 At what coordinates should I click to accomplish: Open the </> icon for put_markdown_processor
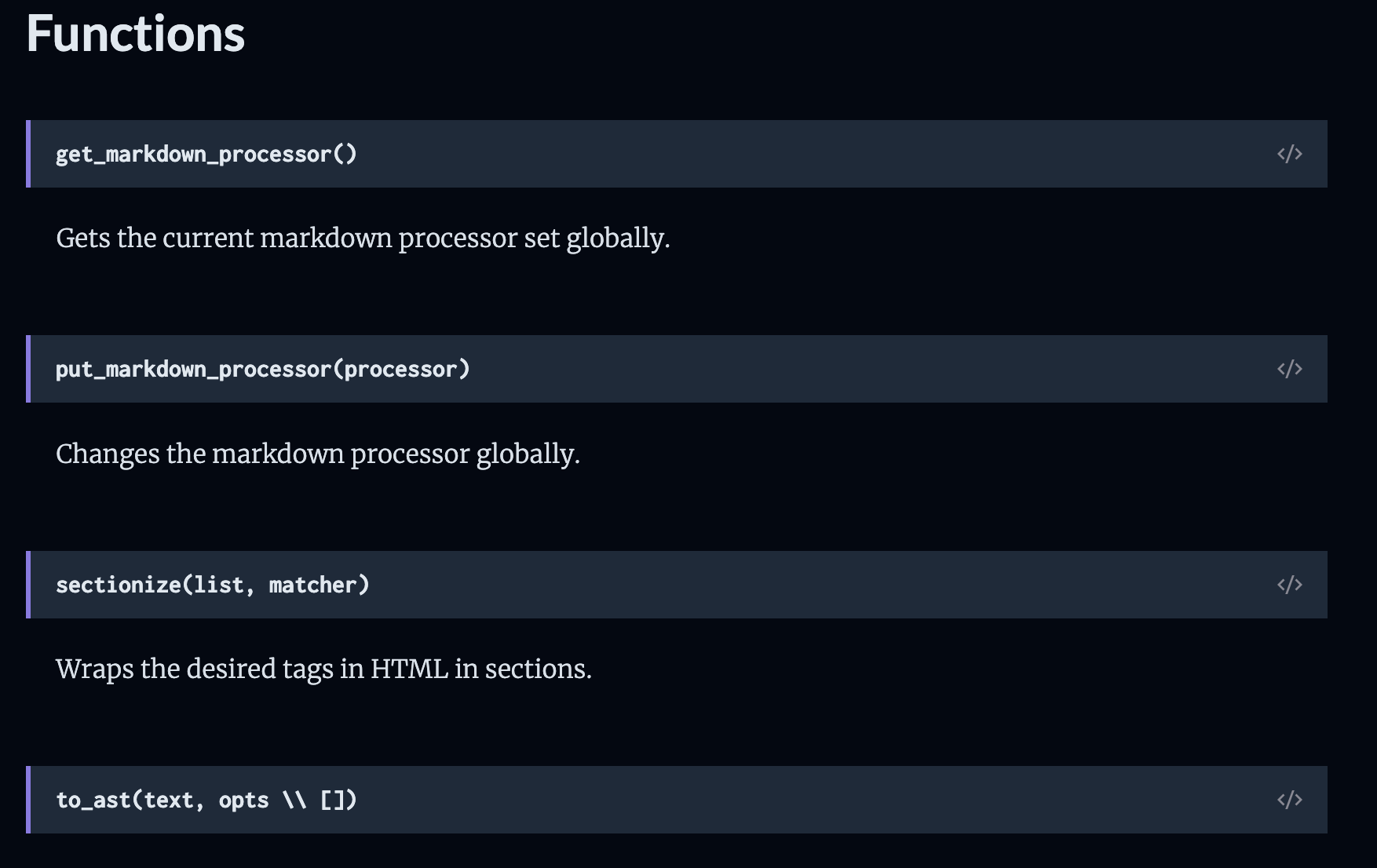1290,369
